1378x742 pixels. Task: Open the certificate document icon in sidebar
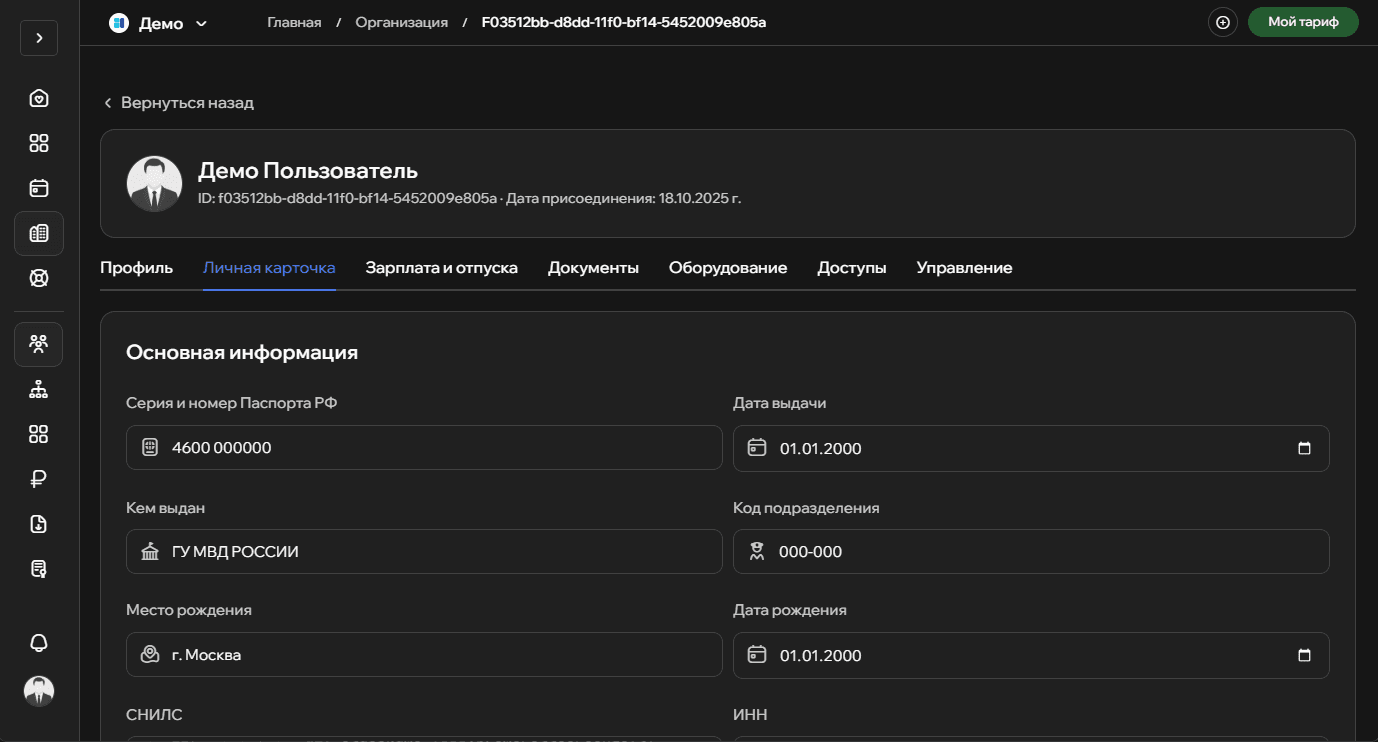point(39,569)
